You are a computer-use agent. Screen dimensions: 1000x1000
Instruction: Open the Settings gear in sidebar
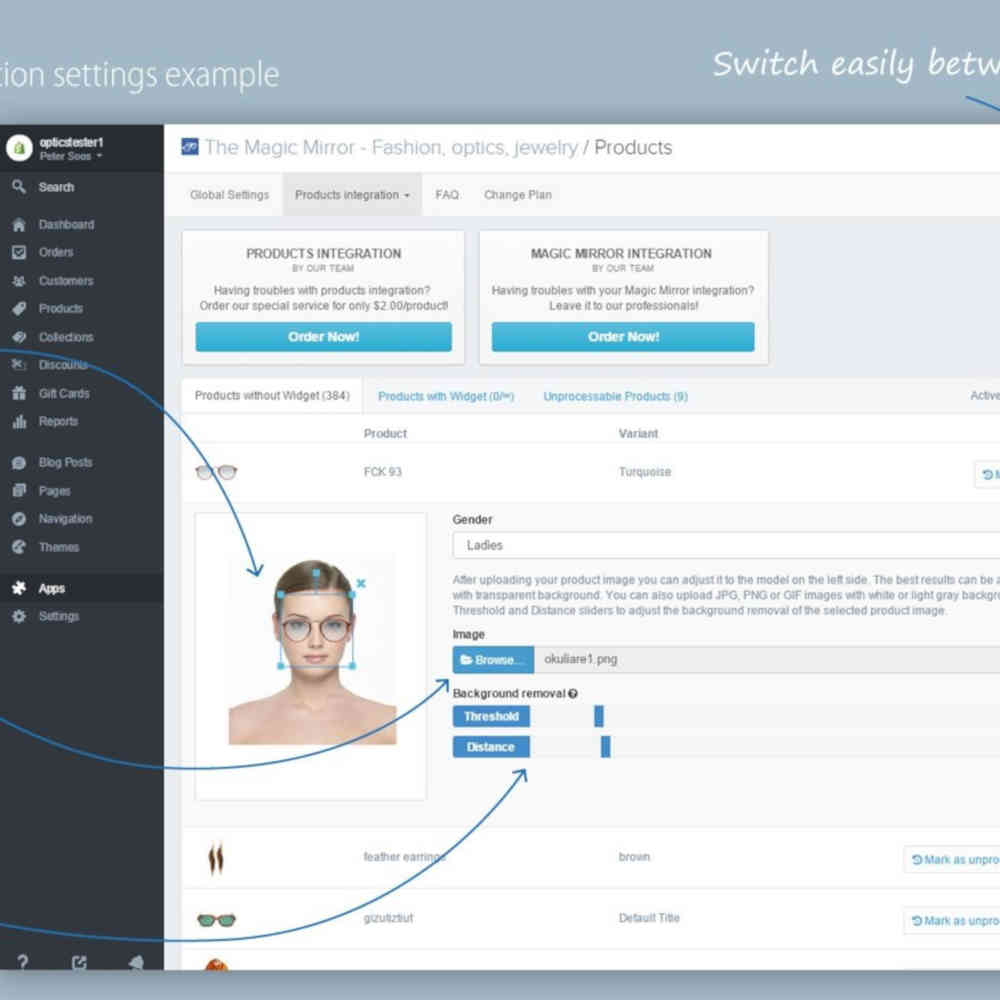[x=19, y=617]
